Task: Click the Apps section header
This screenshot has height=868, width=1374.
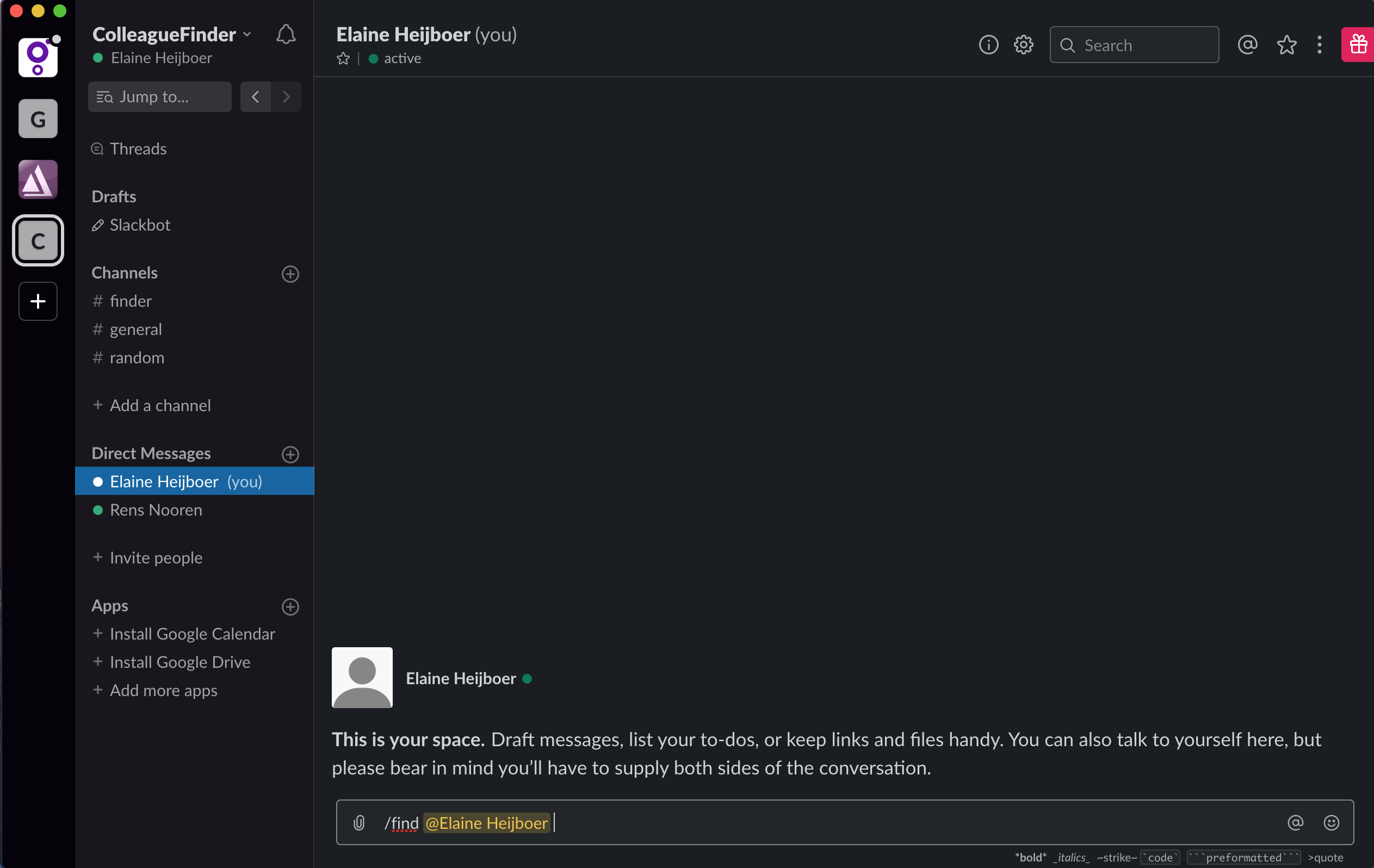Action: click(x=109, y=605)
